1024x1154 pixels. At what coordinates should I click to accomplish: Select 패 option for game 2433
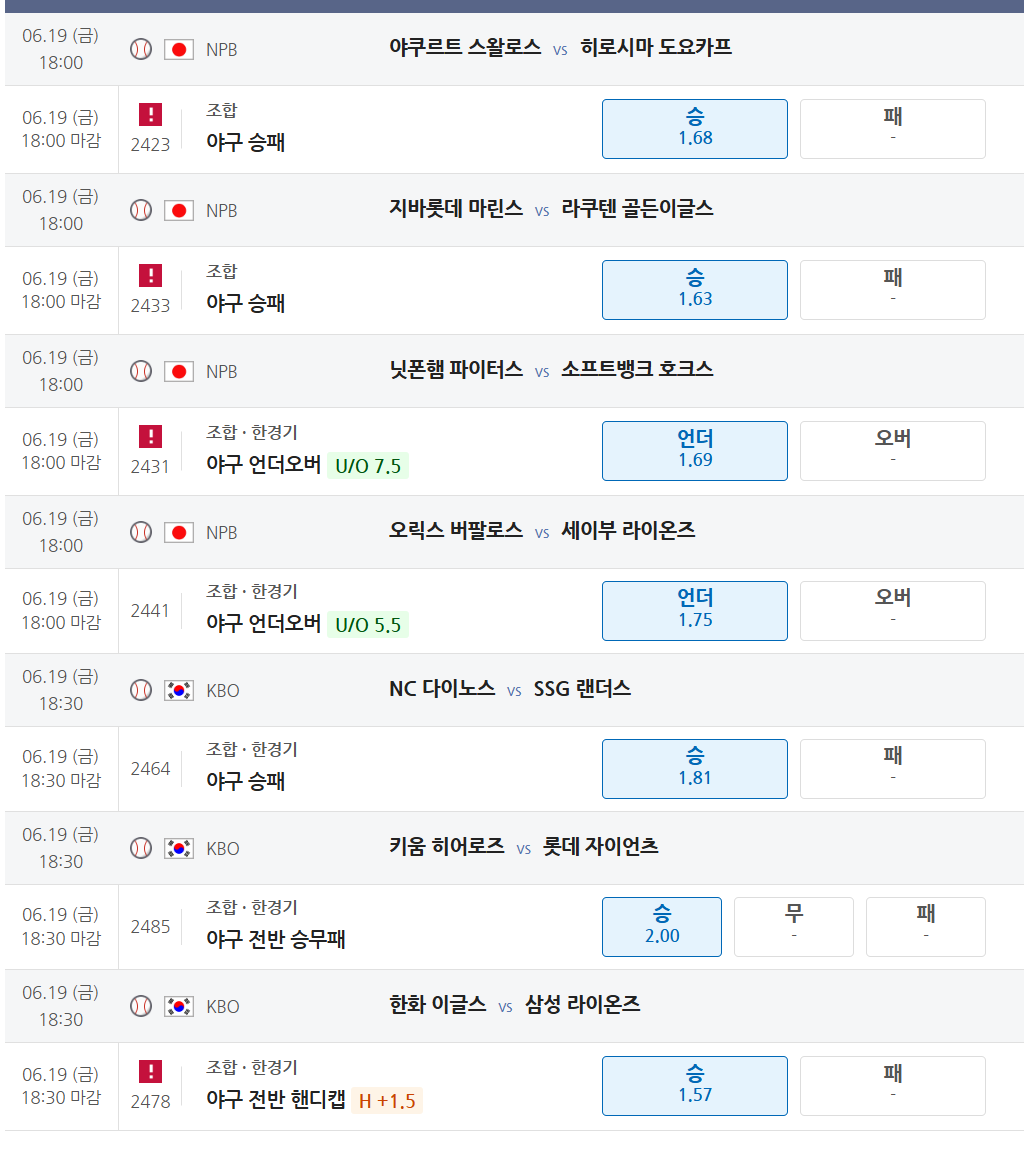[892, 290]
